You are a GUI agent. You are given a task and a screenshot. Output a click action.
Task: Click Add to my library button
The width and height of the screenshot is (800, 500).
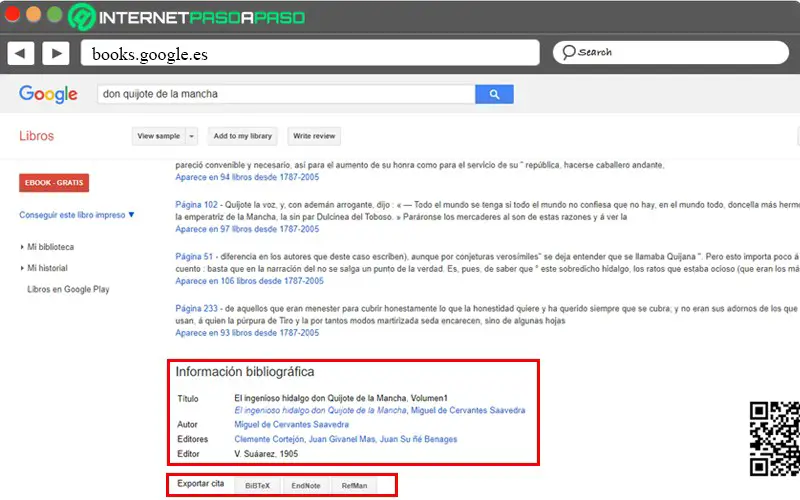242,136
